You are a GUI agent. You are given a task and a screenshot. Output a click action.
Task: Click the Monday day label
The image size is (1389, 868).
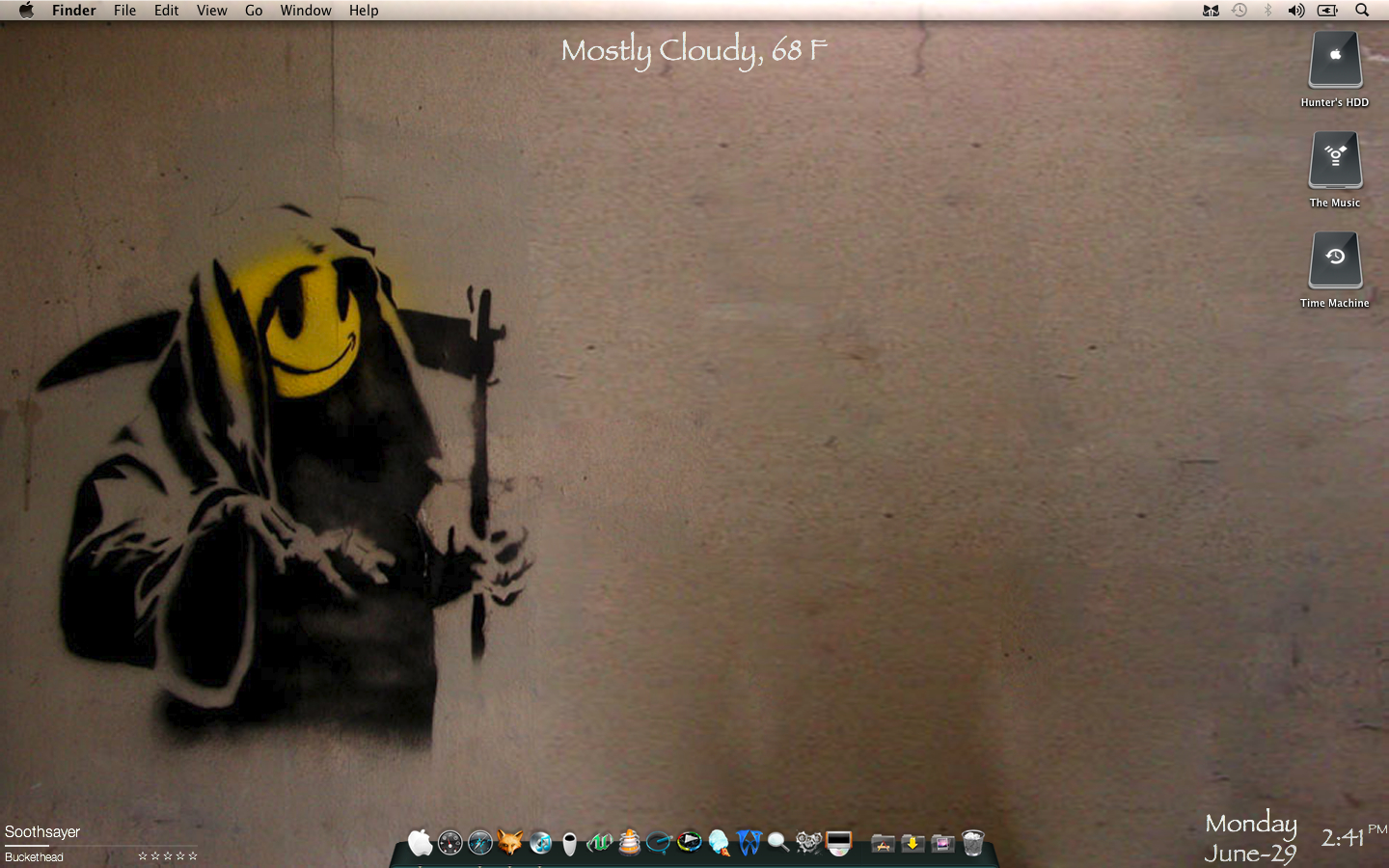1251,825
